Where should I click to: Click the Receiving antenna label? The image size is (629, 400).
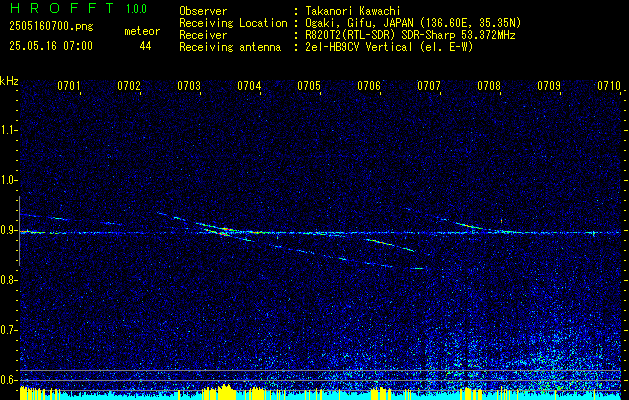click(x=230, y=47)
